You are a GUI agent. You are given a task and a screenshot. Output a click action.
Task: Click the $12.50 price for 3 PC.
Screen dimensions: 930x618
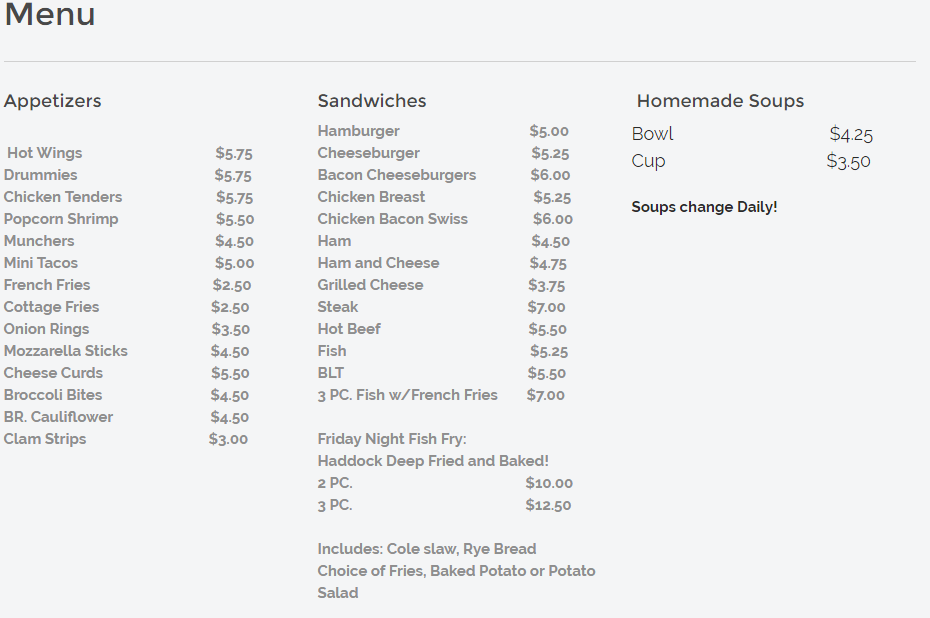pyautogui.click(x=548, y=505)
